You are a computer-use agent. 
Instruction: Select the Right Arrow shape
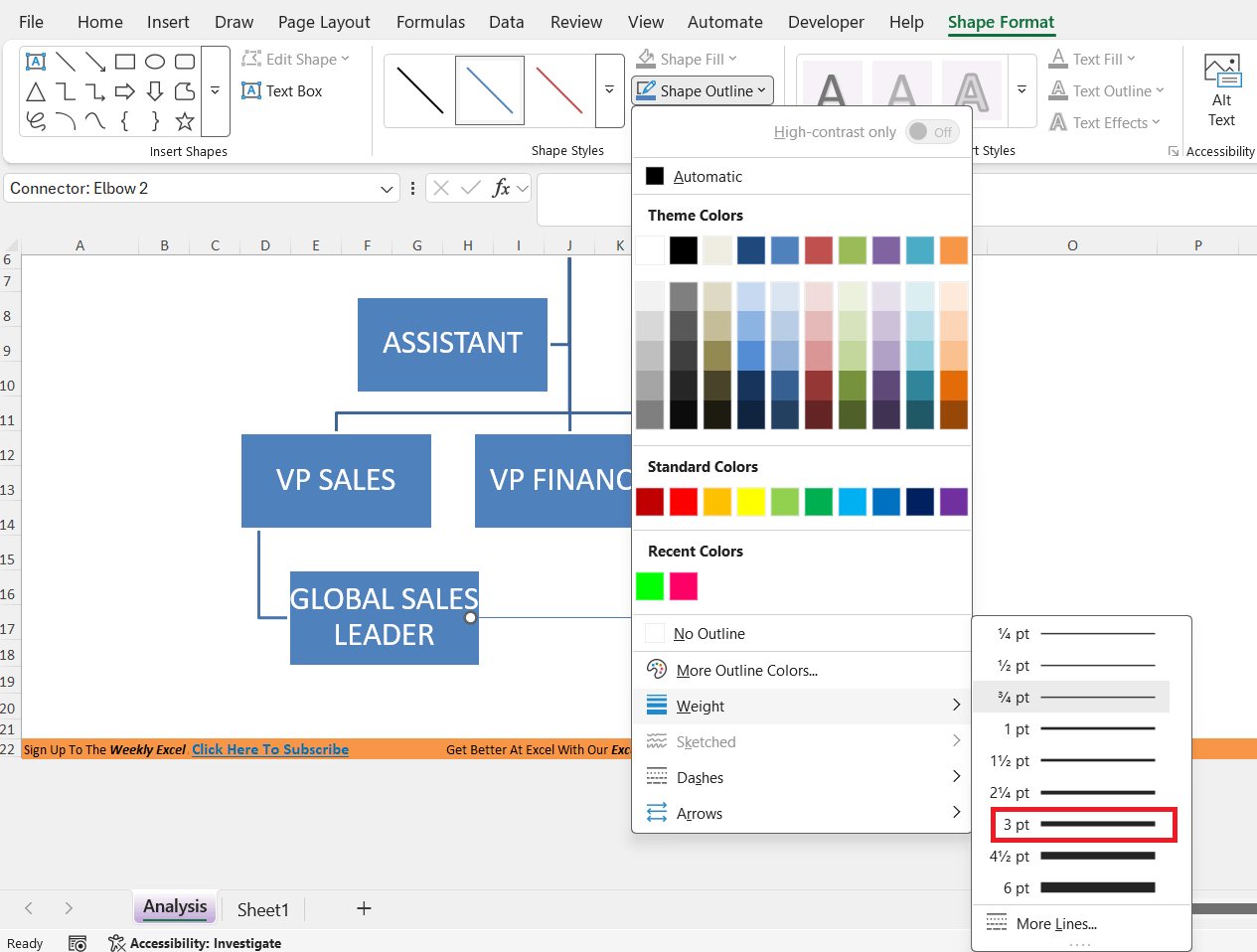pyautogui.click(x=125, y=91)
